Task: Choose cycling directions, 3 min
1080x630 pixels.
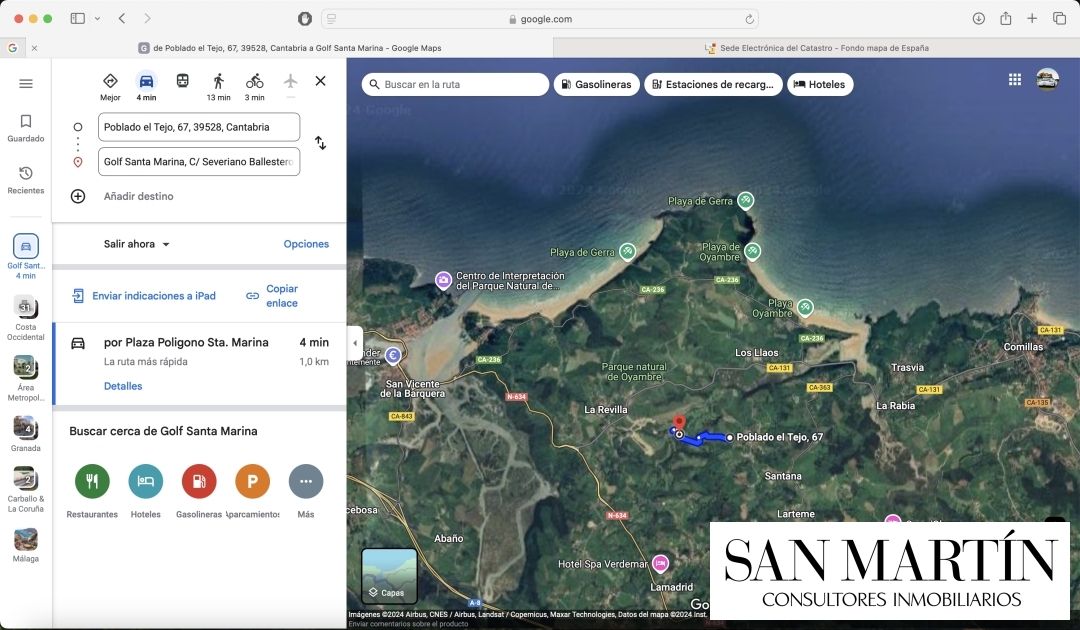Action: coord(255,85)
